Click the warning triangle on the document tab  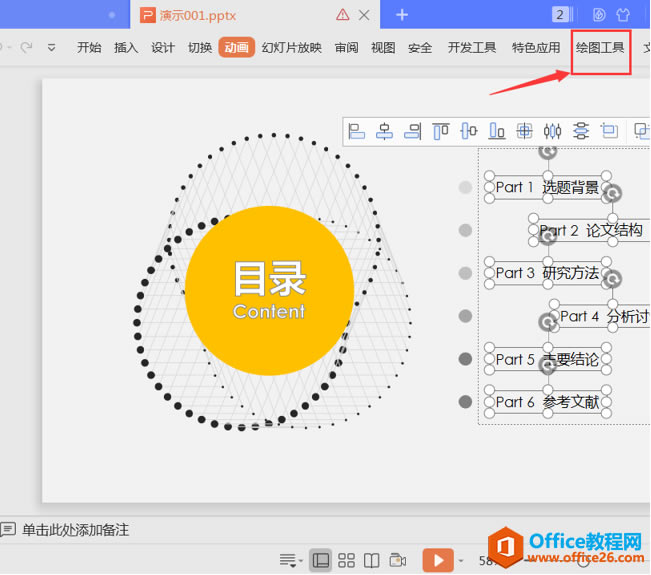[x=343, y=15]
